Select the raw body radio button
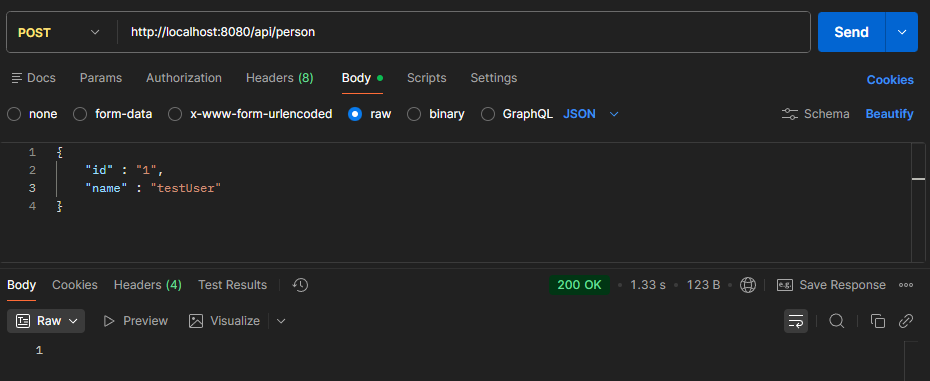This screenshot has height=381, width=930. [x=355, y=114]
